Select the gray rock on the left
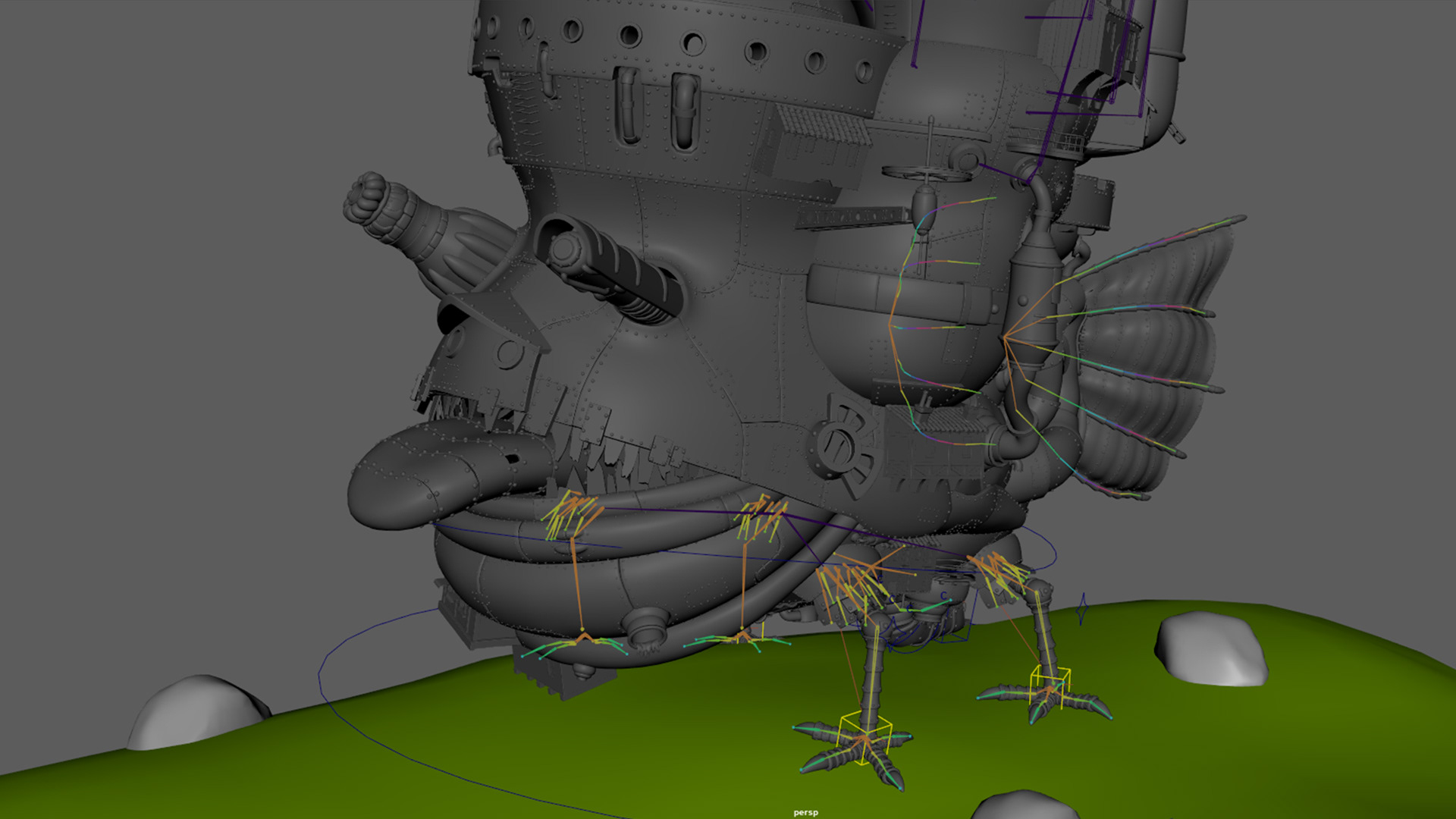Screen dimensions: 1456x819 (199, 711)
